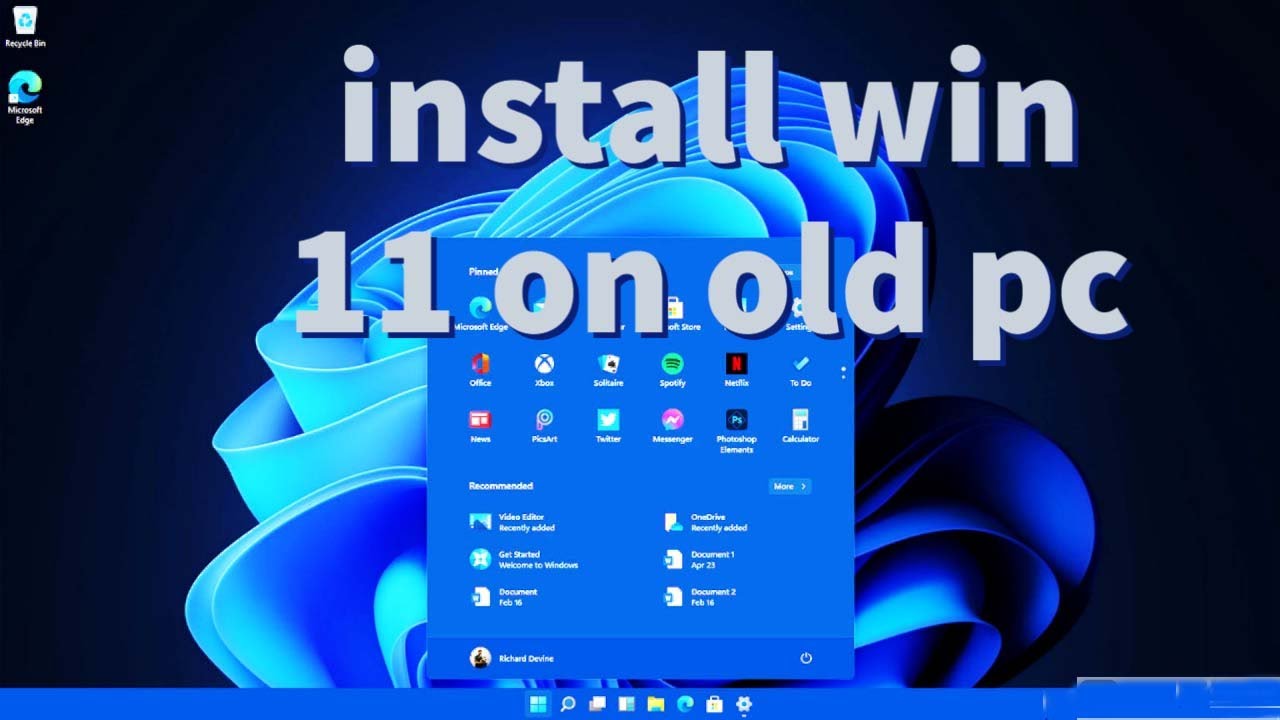Open the Office app in Start menu
Image resolution: width=1280 pixels, height=720 pixels.
pos(480,369)
